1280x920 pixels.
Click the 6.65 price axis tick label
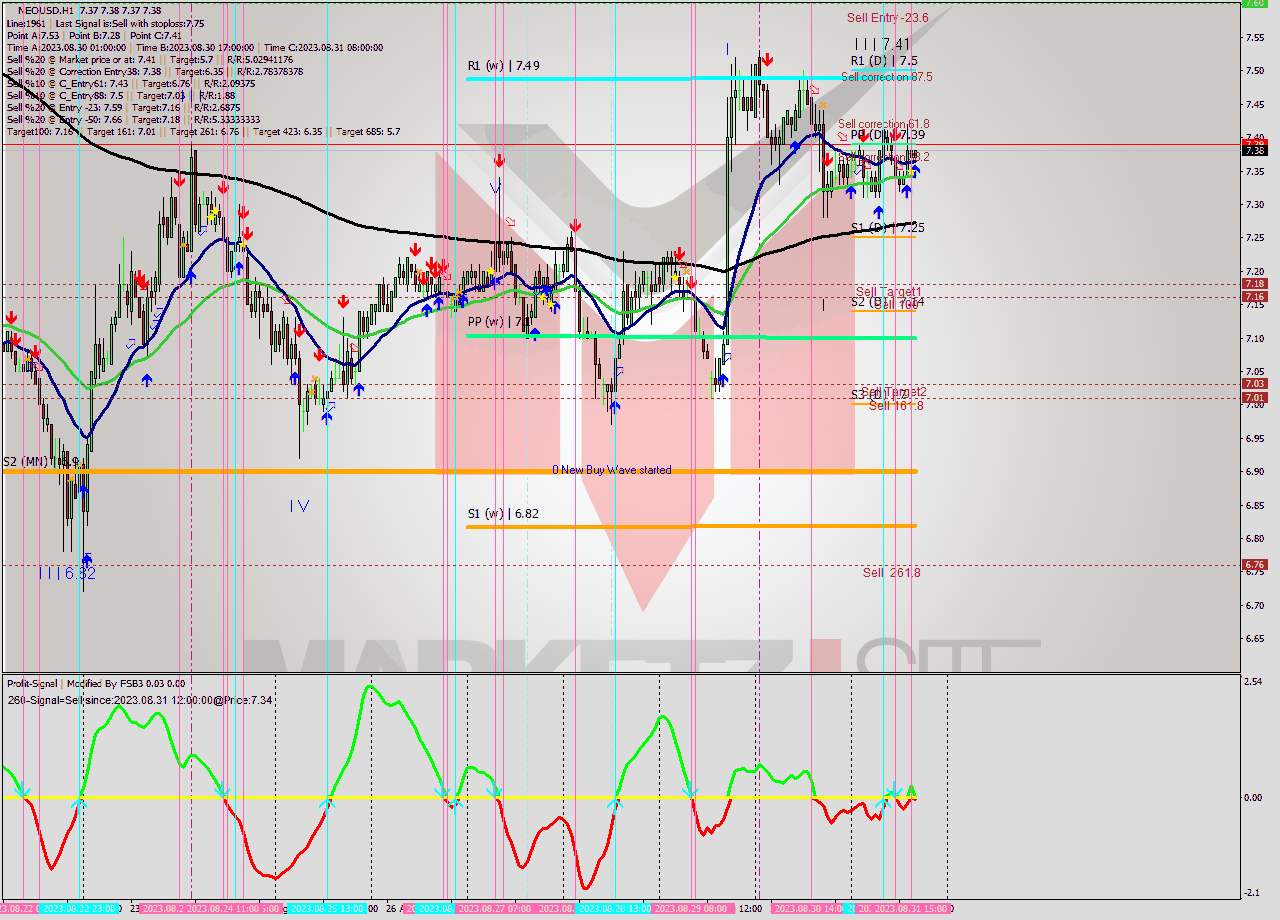pyautogui.click(x=1255, y=638)
